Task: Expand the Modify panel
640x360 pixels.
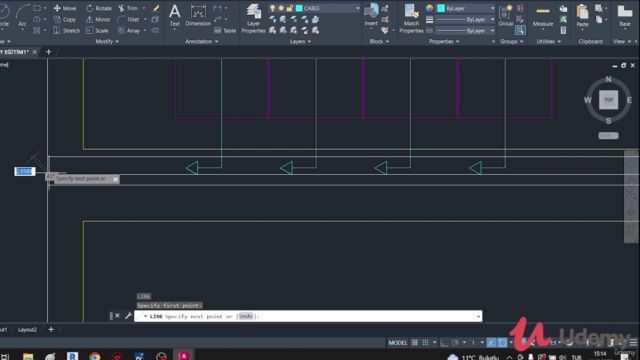Action: [107, 41]
